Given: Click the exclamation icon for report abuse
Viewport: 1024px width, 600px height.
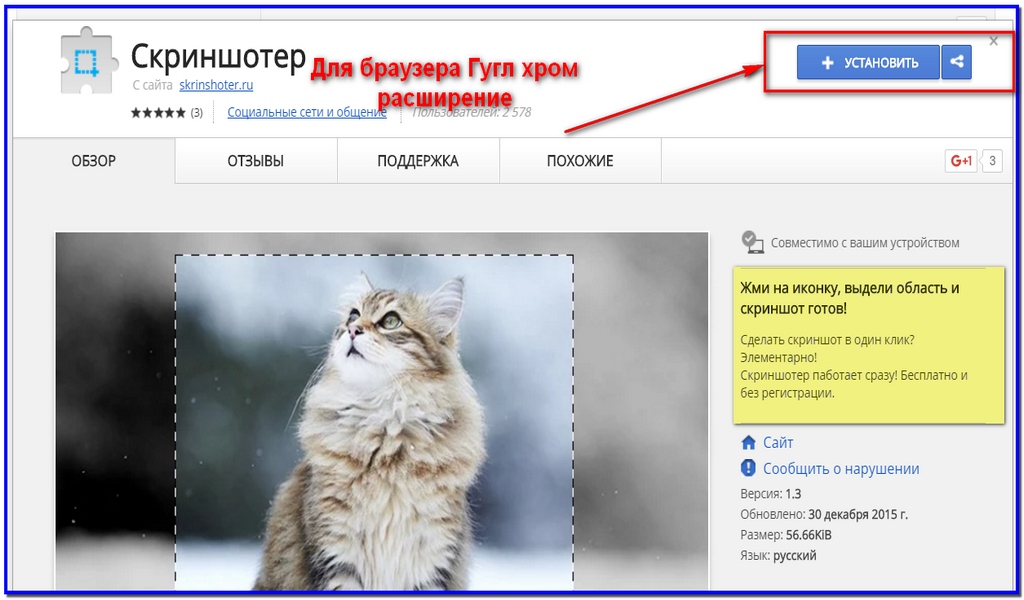Looking at the screenshot, I should point(748,468).
